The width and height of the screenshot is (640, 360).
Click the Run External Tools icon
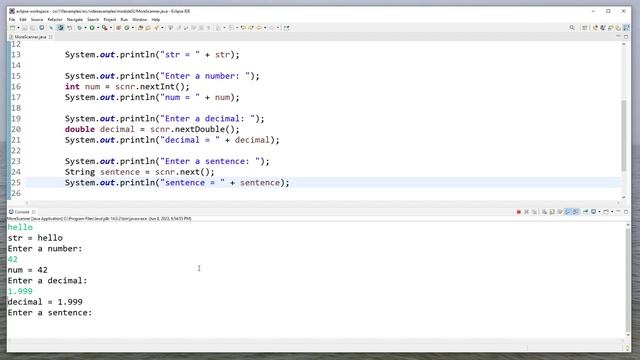coord(104,28)
